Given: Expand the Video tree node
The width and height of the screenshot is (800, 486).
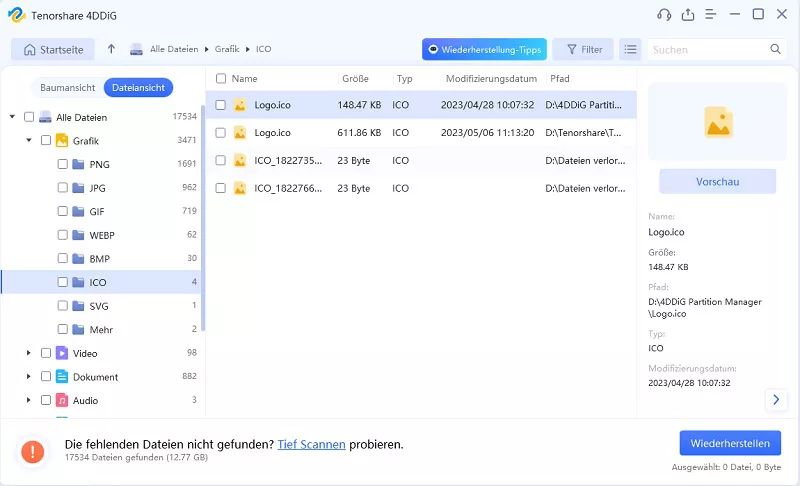Looking at the screenshot, I should point(29,353).
